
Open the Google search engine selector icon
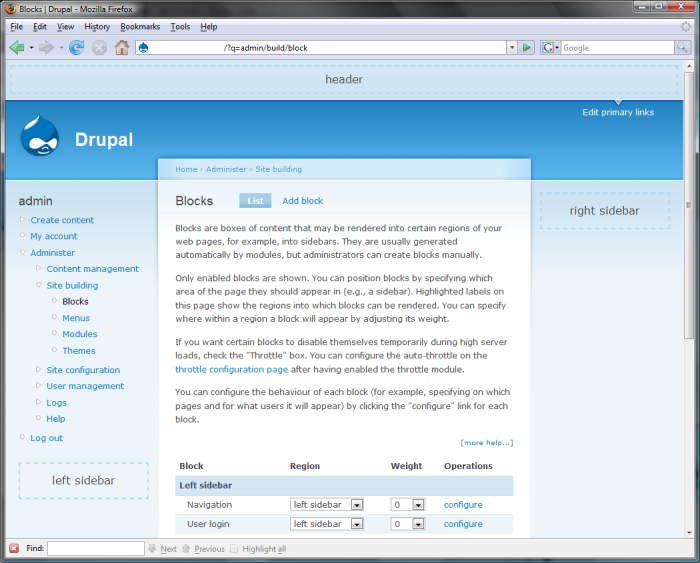tap(550, 48)
